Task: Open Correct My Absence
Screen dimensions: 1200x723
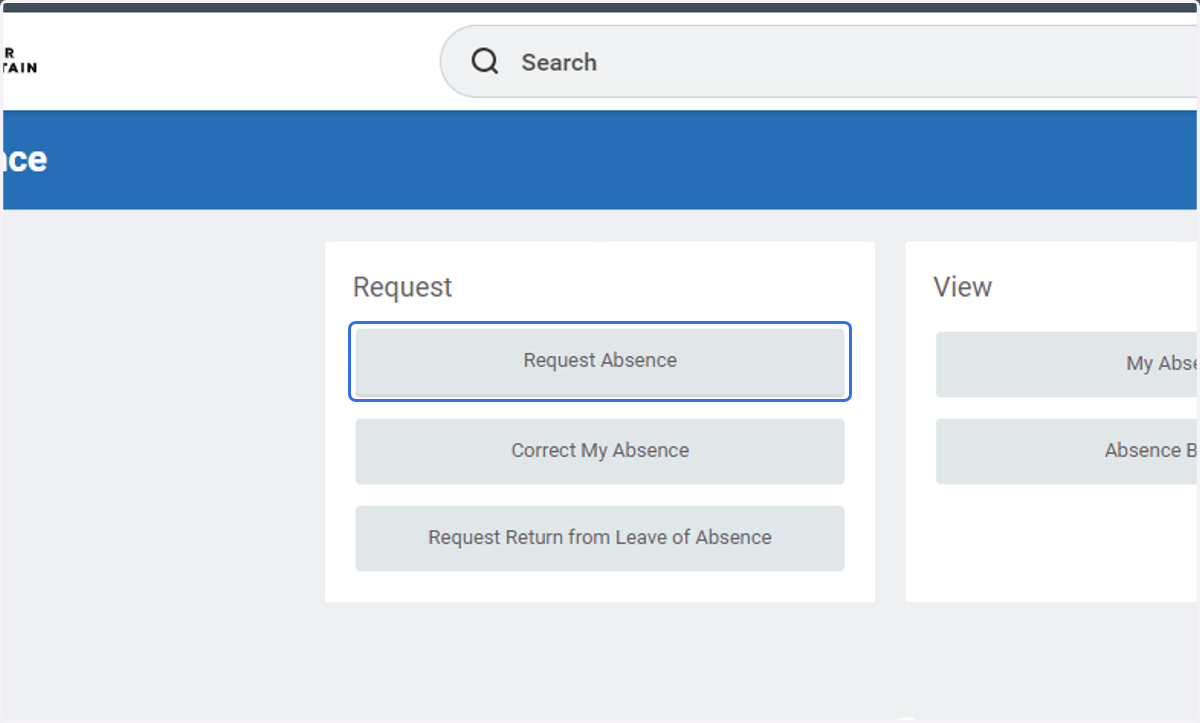Action: point(600,451)
